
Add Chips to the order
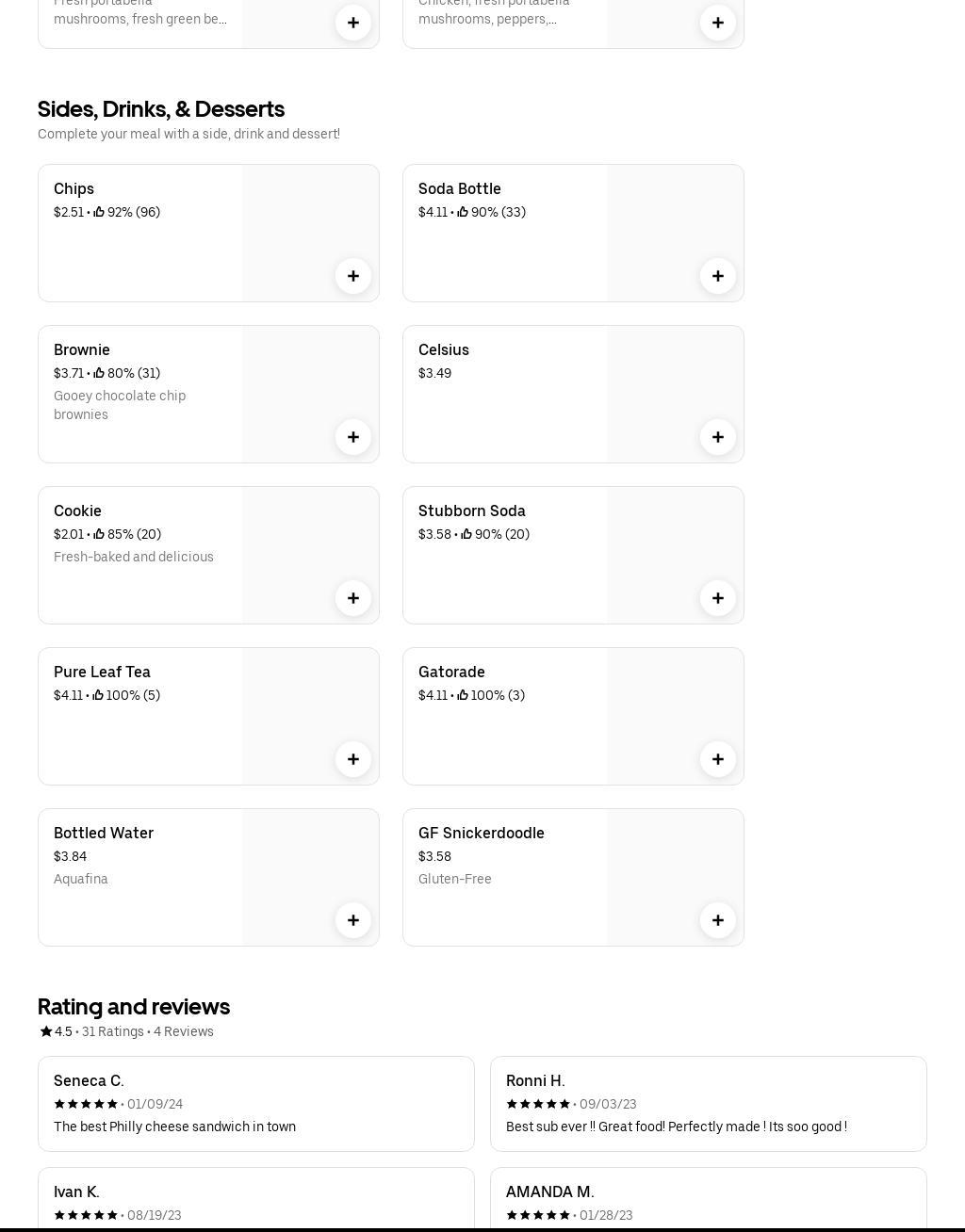[352, 276]
